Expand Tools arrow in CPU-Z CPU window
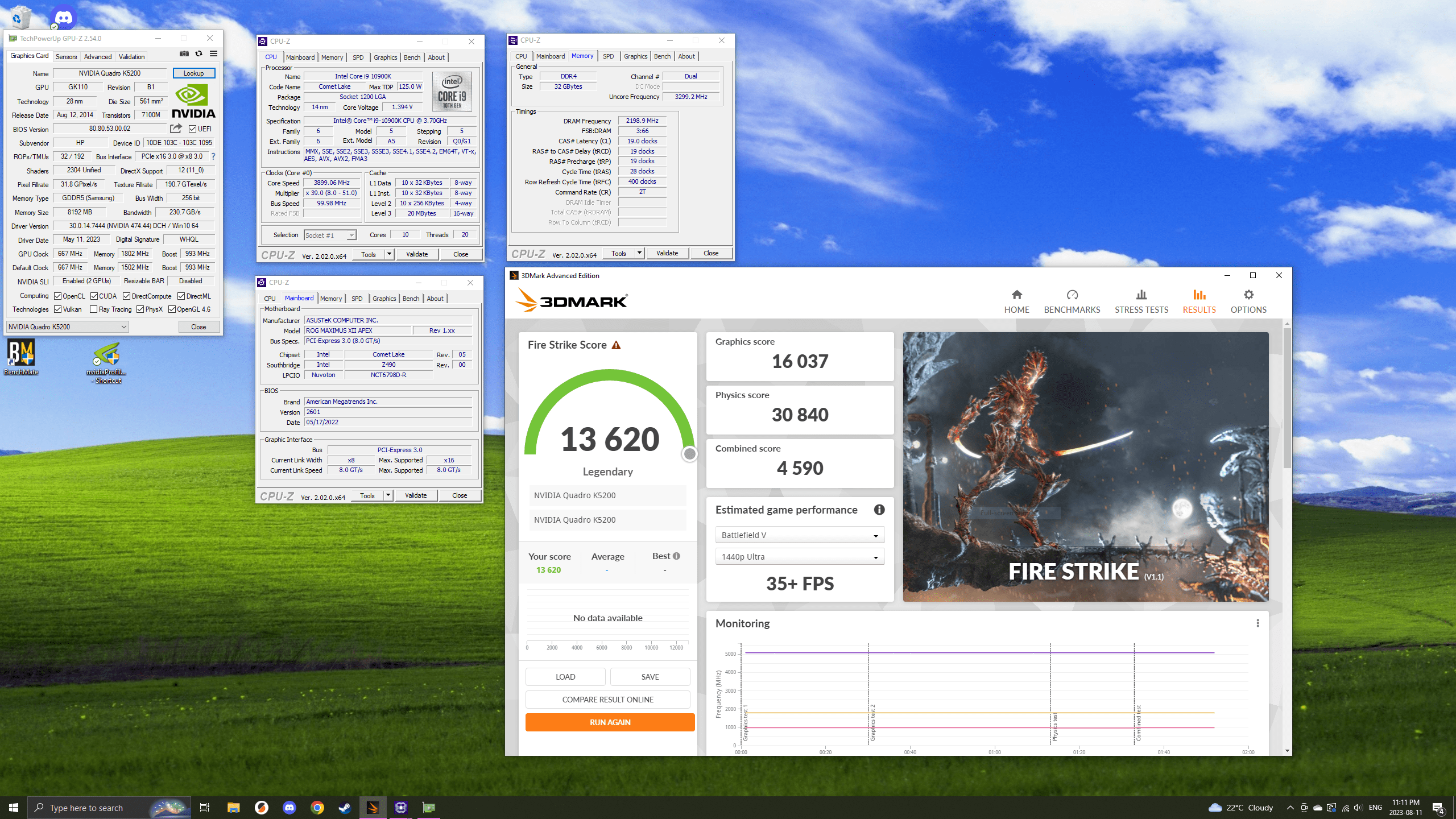Screen dimensions: 1456x819 (x=390, y=254)
